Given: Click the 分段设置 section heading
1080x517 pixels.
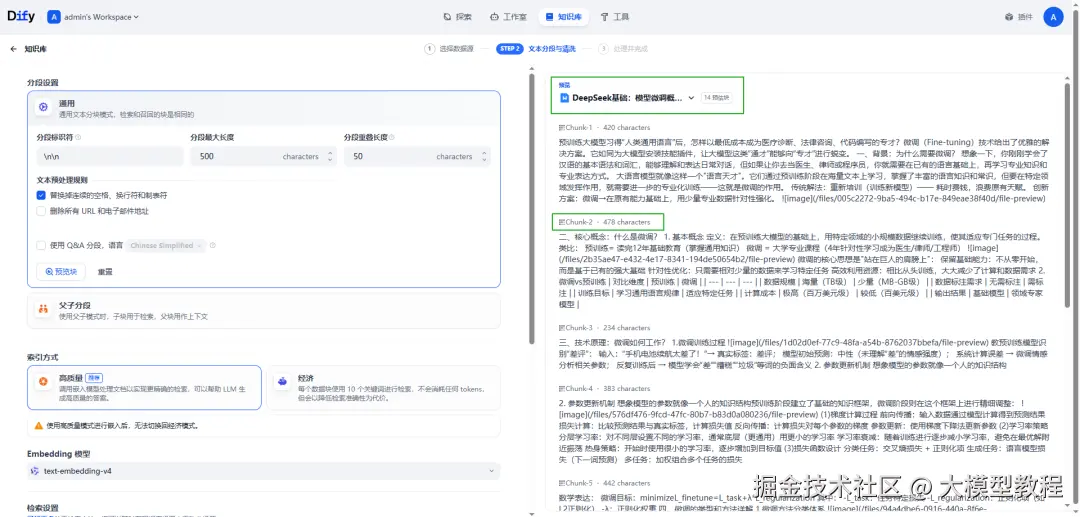Looking at the screenshot, I should [x=43, y=82].
